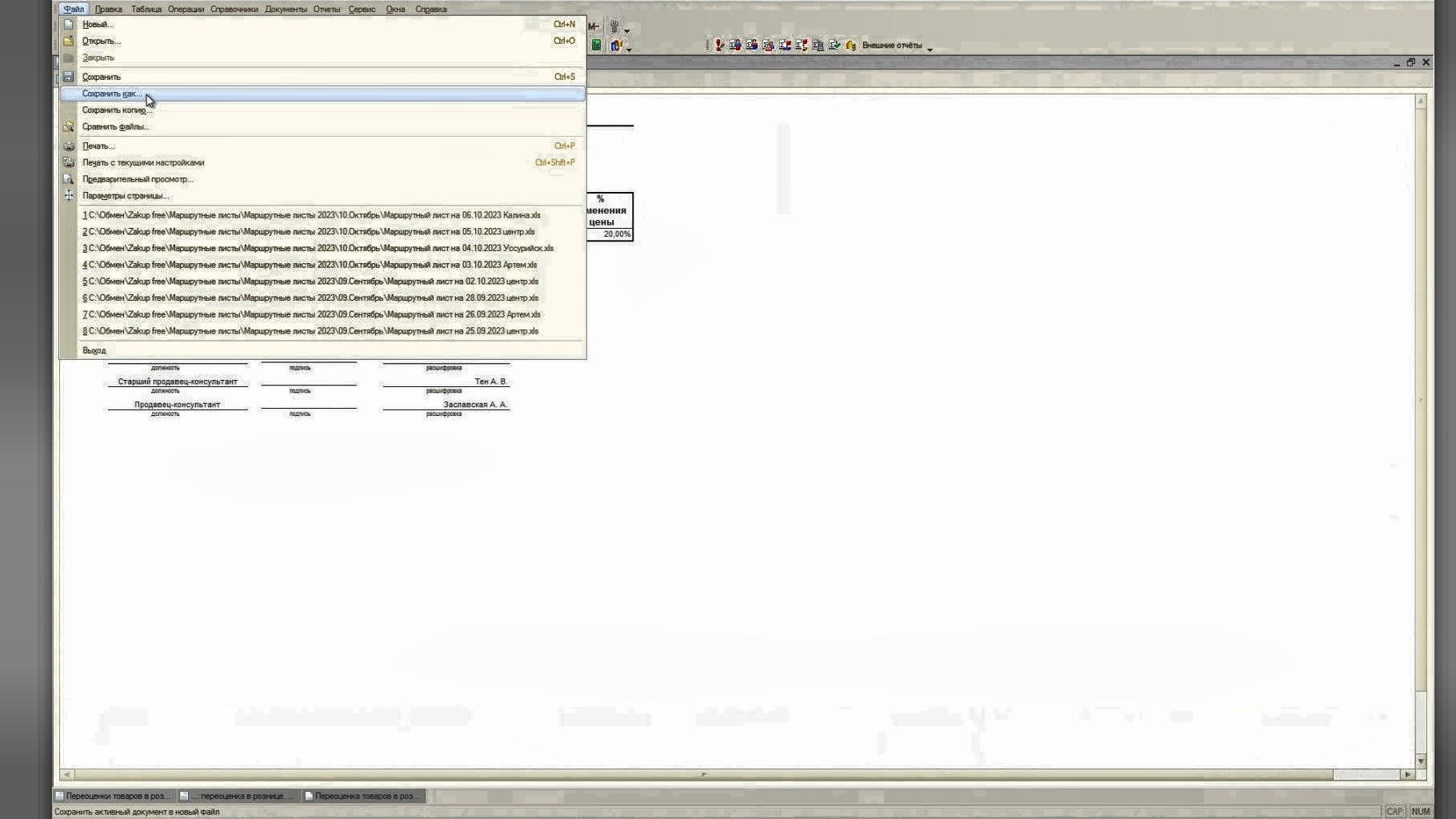Click the Старший продавец-консультант text
The height and width of the screenshot is (819, 1456).
pyautogui.click(x=178, y=382)
